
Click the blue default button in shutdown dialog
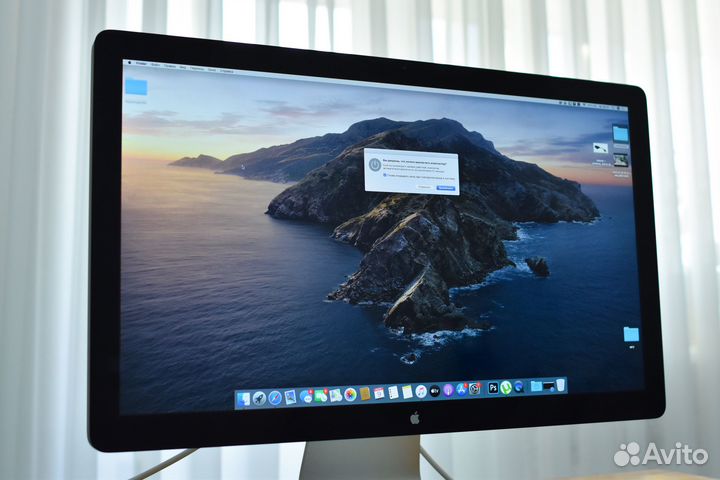pyautogui.click(x=445, y=188)
